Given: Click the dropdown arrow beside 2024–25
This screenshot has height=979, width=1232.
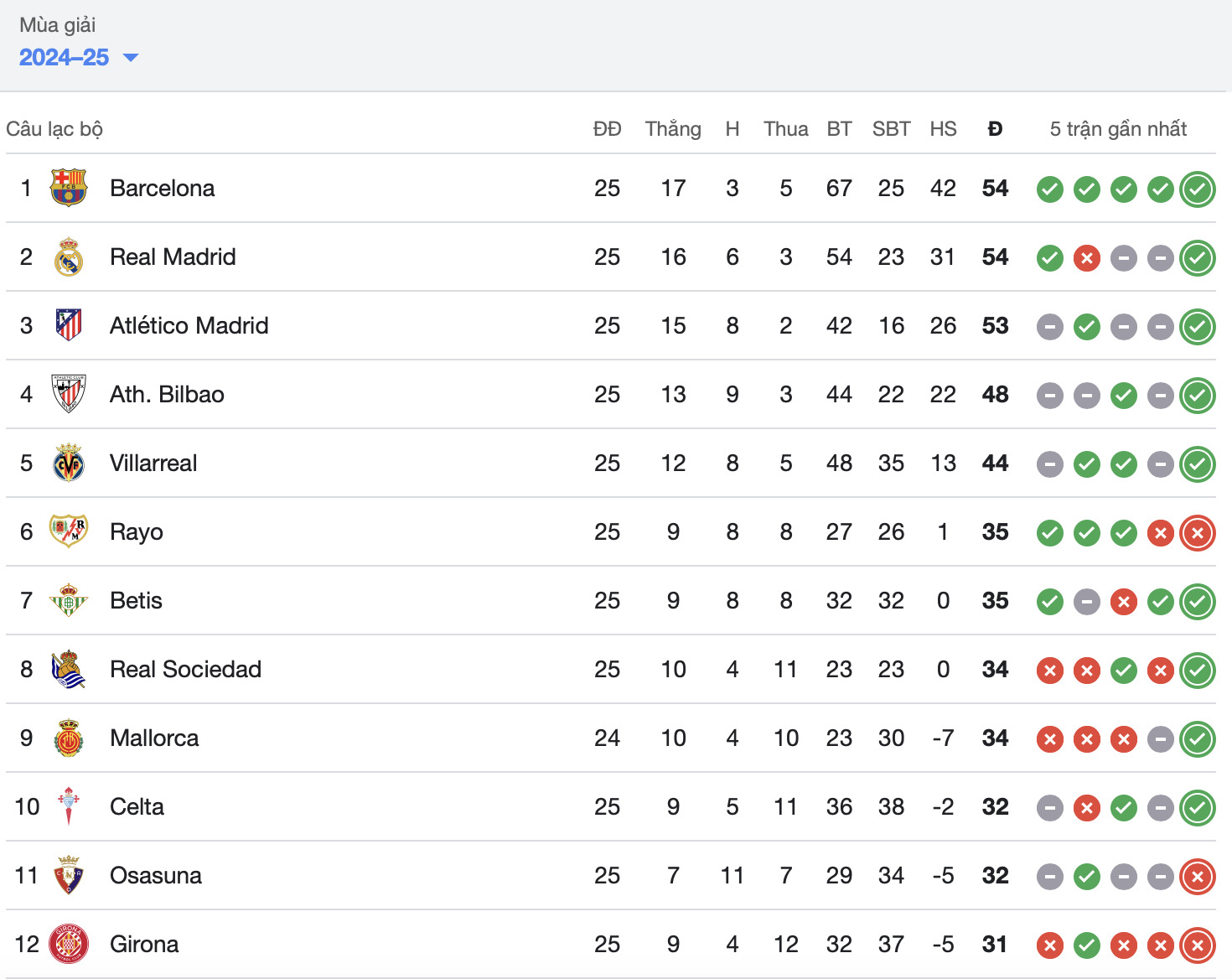Looking at the screenshot, I should click(x=130, y=58).
